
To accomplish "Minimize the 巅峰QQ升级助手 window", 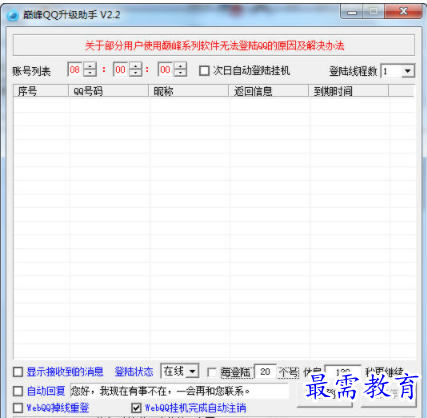I will pyautogui.click(x=351, y=12).
